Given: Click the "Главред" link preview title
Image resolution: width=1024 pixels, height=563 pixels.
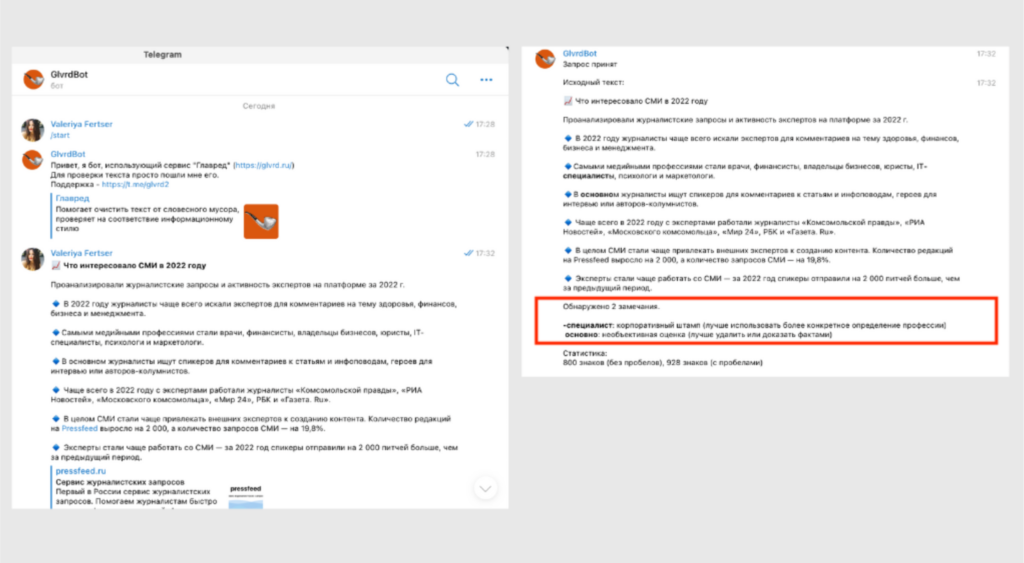Looking at the screenshot, I should [72, 199].
